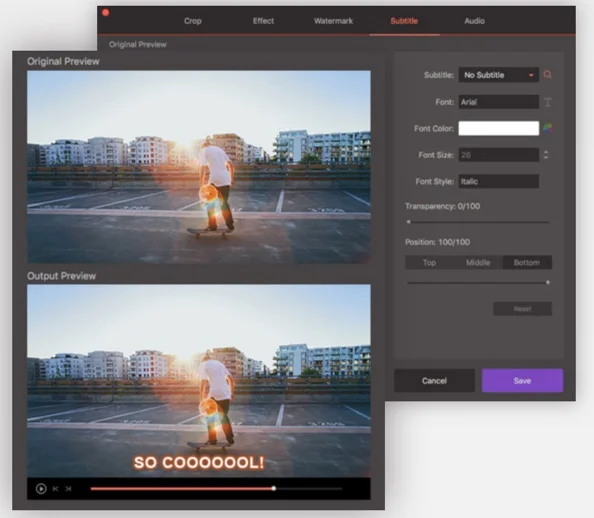Click the white Font Color swatch

[499, 128]
